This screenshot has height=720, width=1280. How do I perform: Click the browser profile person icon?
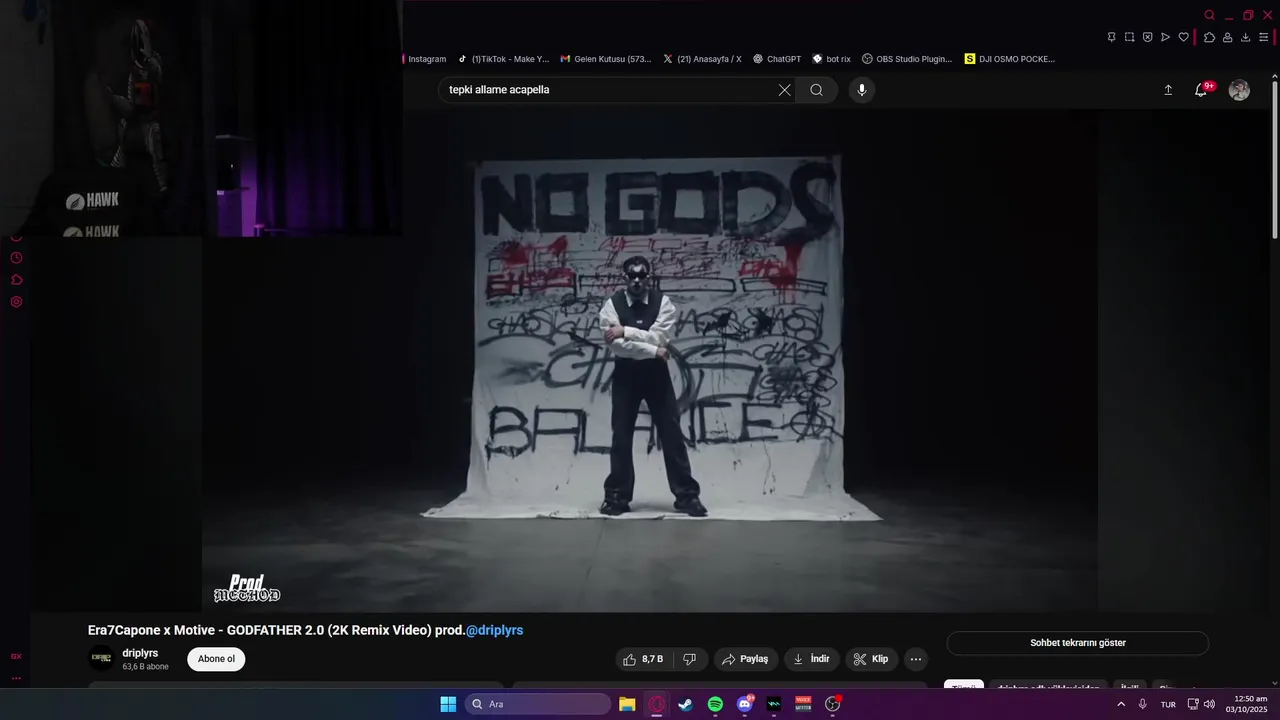1227,37
